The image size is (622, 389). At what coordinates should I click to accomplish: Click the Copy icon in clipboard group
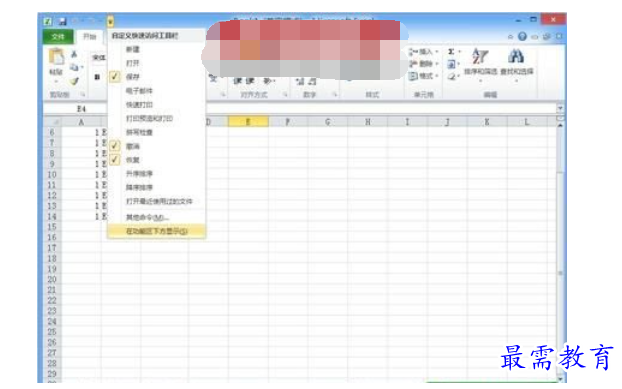(x=74, y=68)
